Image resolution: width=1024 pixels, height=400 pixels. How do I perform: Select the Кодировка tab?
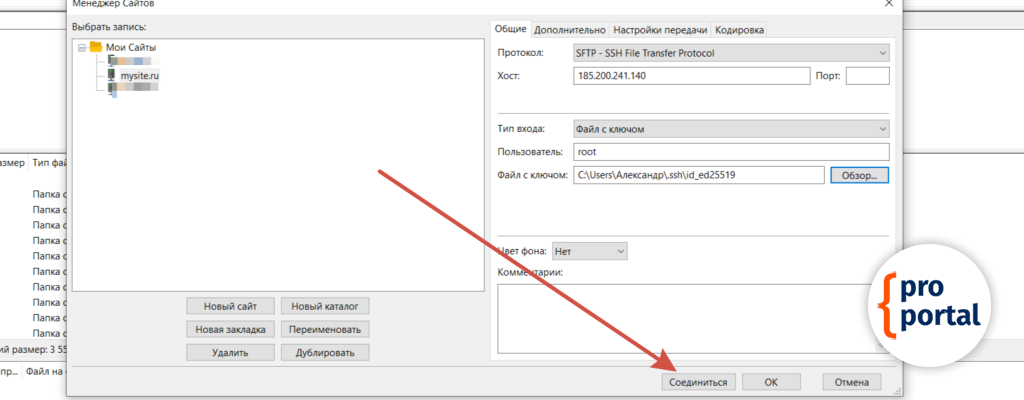click(740, 30)
